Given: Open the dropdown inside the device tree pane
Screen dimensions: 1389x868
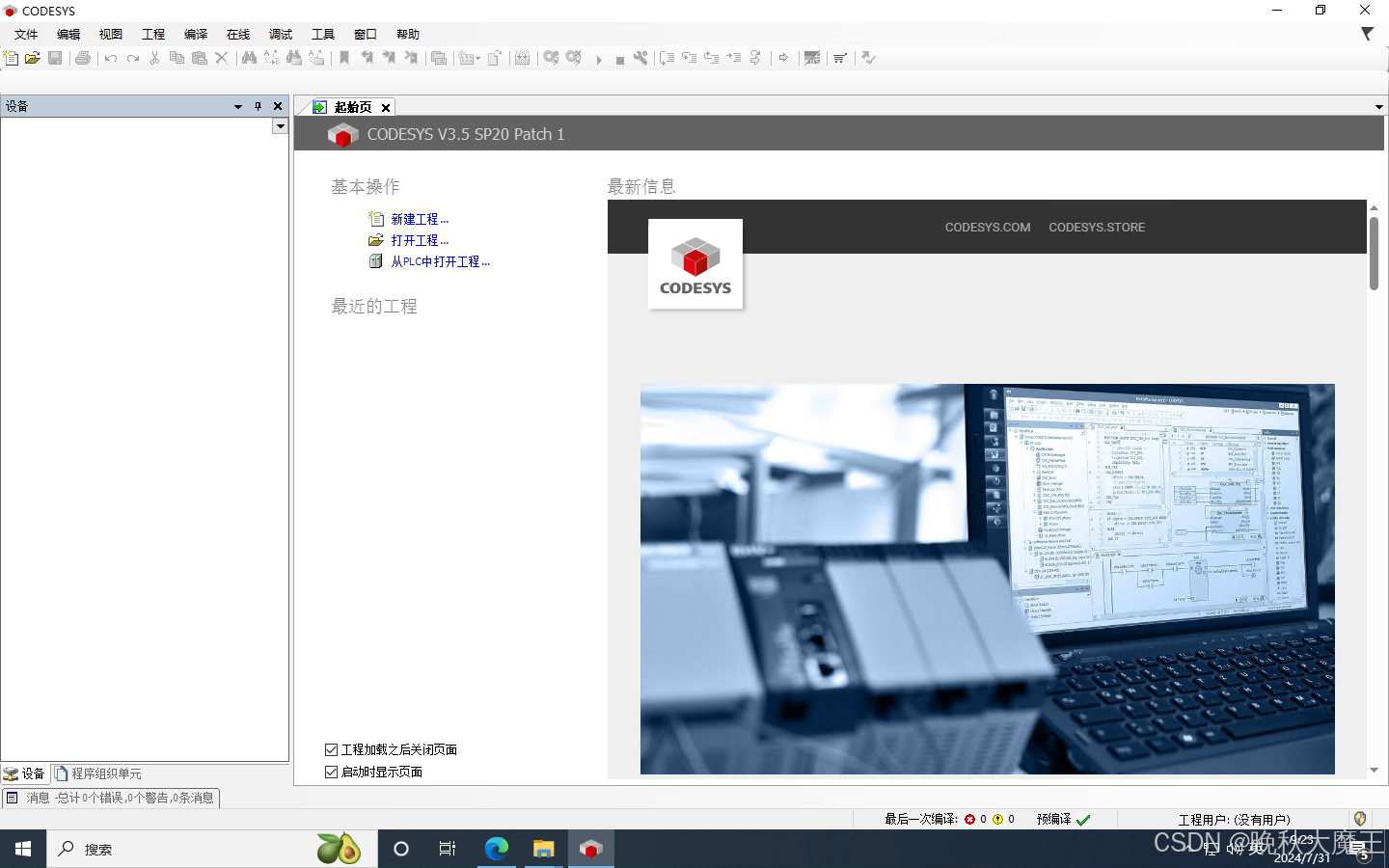Looking at the screenshot, I should point(280,126).
